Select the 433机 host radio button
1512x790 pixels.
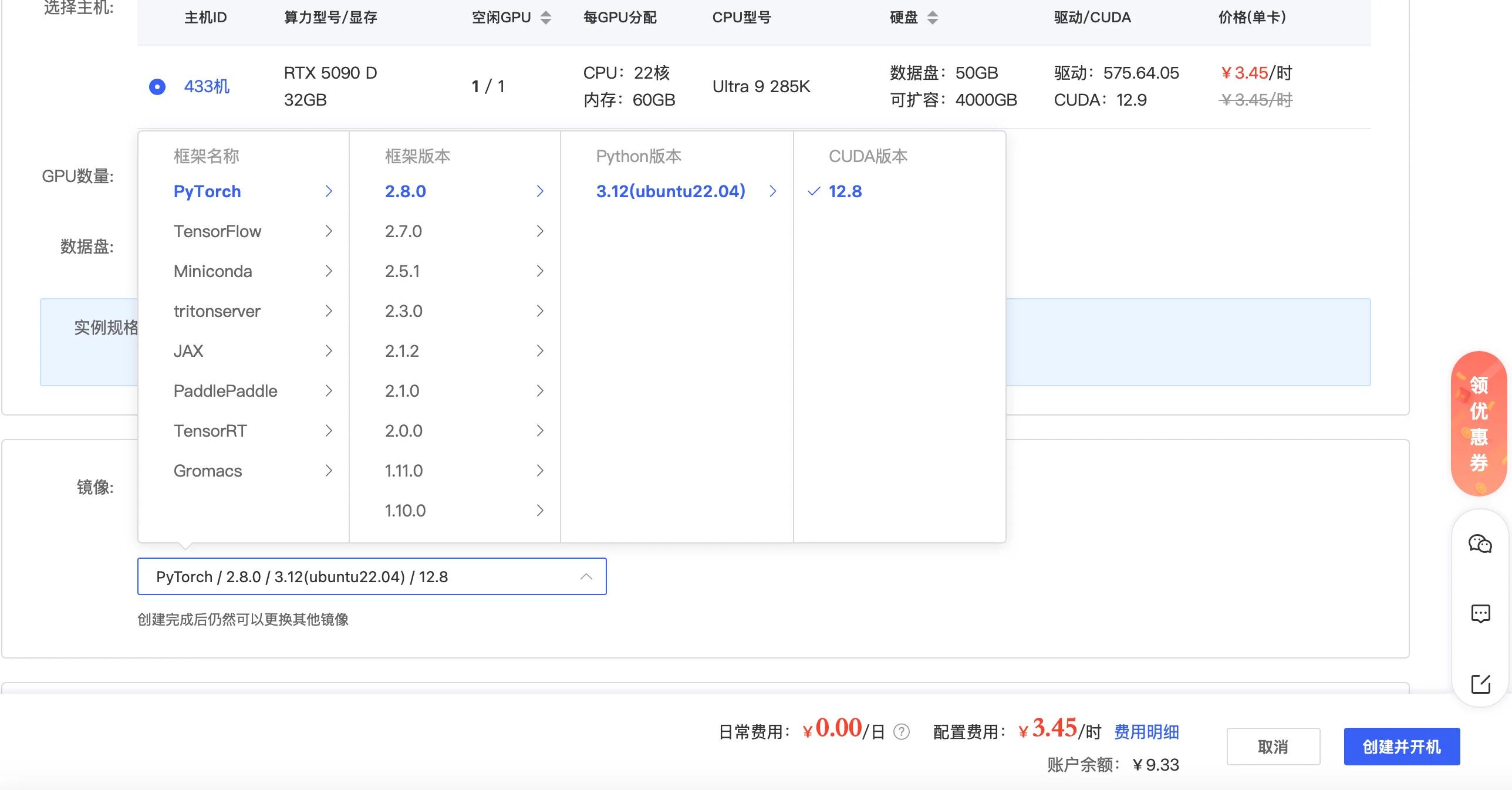click(157, 87)
